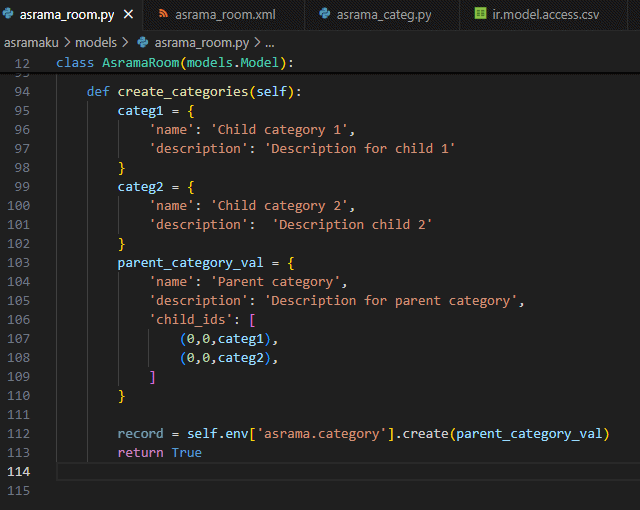Click the 'asrama.category' string
This screenshot has width=640, height=510.
tap(322, 434)
